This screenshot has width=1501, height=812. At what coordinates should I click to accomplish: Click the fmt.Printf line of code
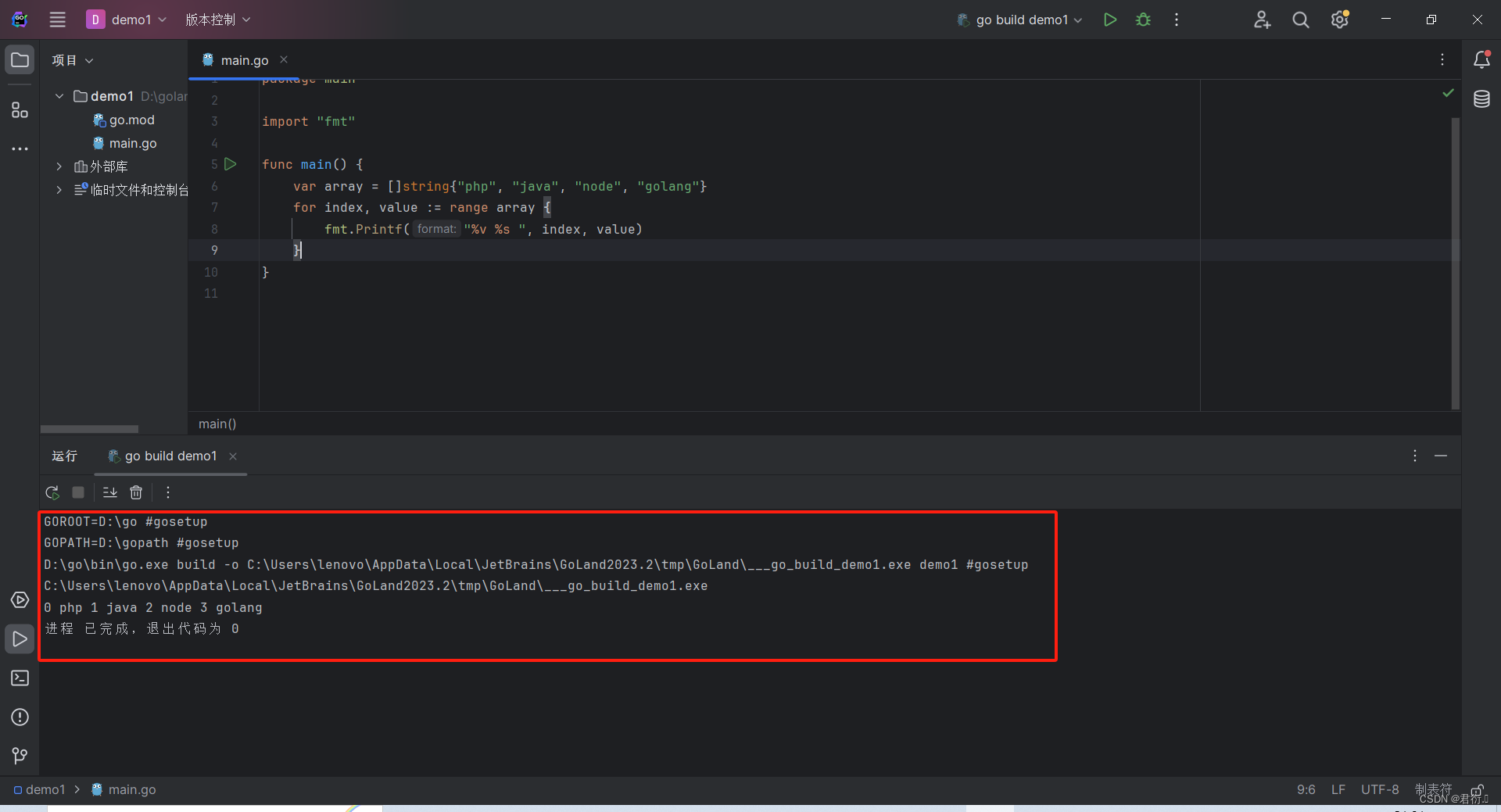coord(482,229)
